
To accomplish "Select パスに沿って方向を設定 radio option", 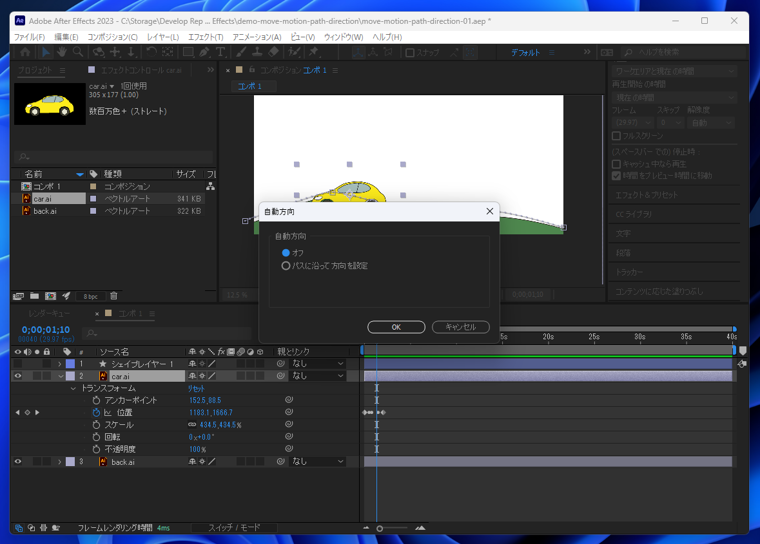I will point(286,266).
